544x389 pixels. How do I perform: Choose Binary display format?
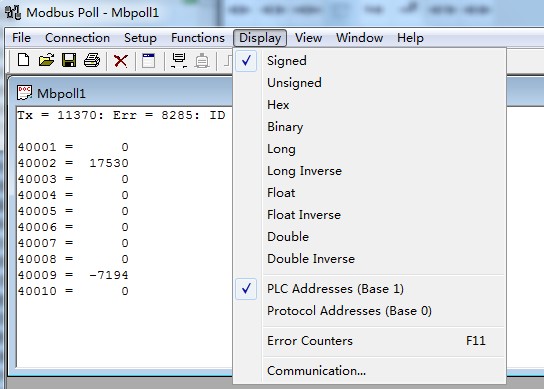(x=370, y=127)
